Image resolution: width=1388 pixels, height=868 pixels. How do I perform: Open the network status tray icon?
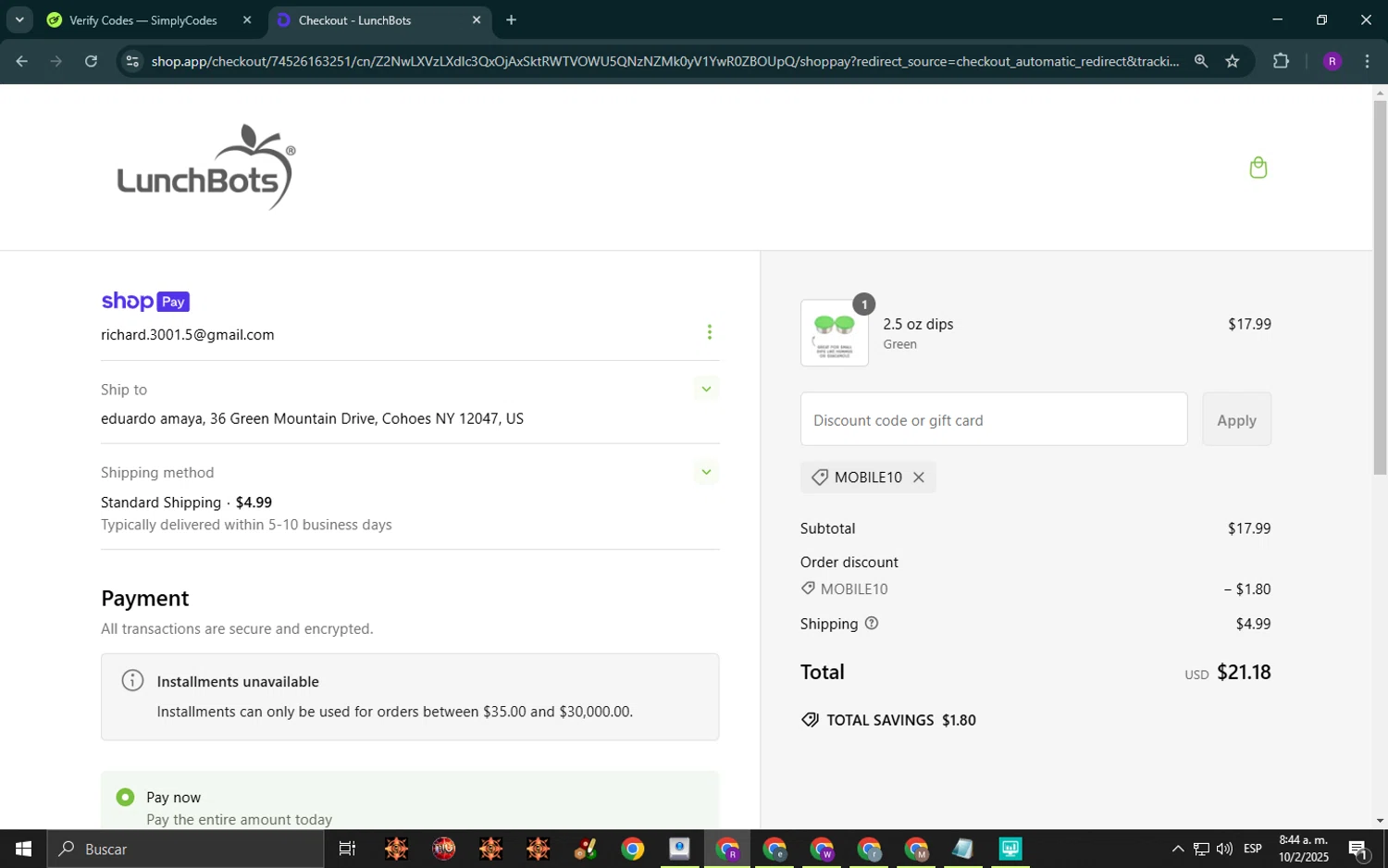click(x=1200, y=849)
